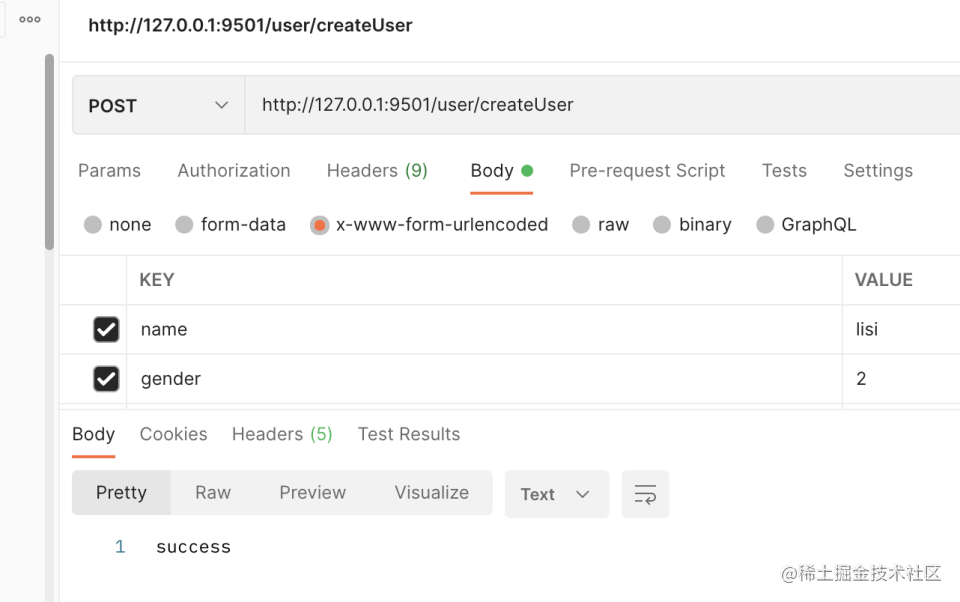Select the GraphQL body type
Image resolution: width=960 pixels, height=602 pixels.
click(765, 225)
